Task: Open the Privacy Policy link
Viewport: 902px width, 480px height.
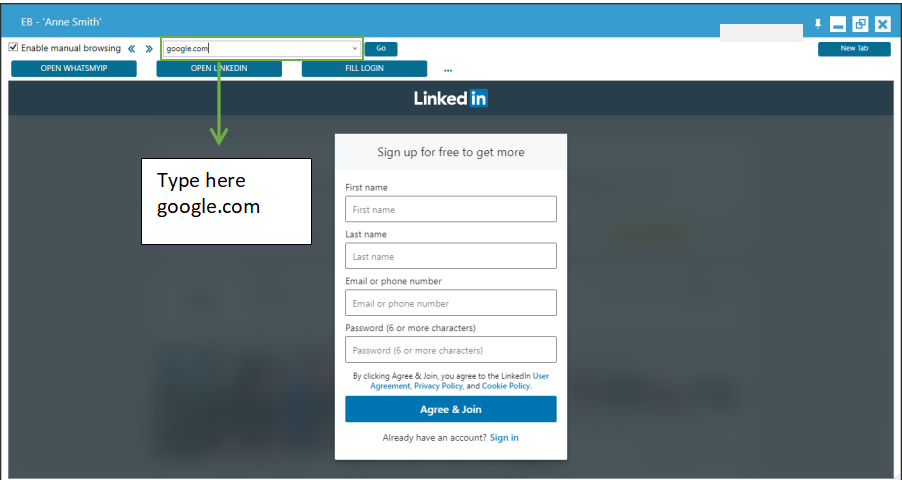Action: [438, 386]
